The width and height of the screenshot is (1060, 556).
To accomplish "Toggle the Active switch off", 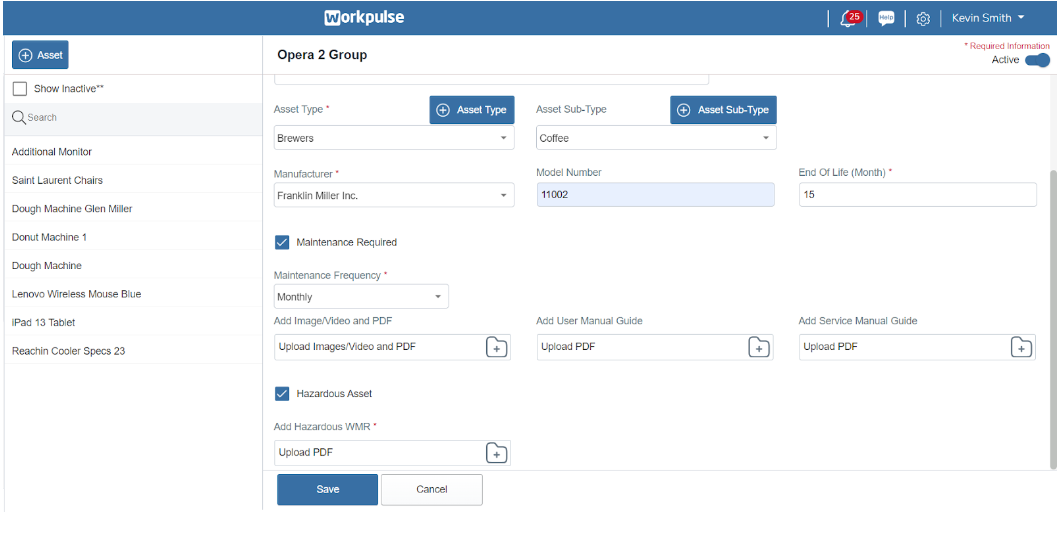I will [x=1037, y=60].
